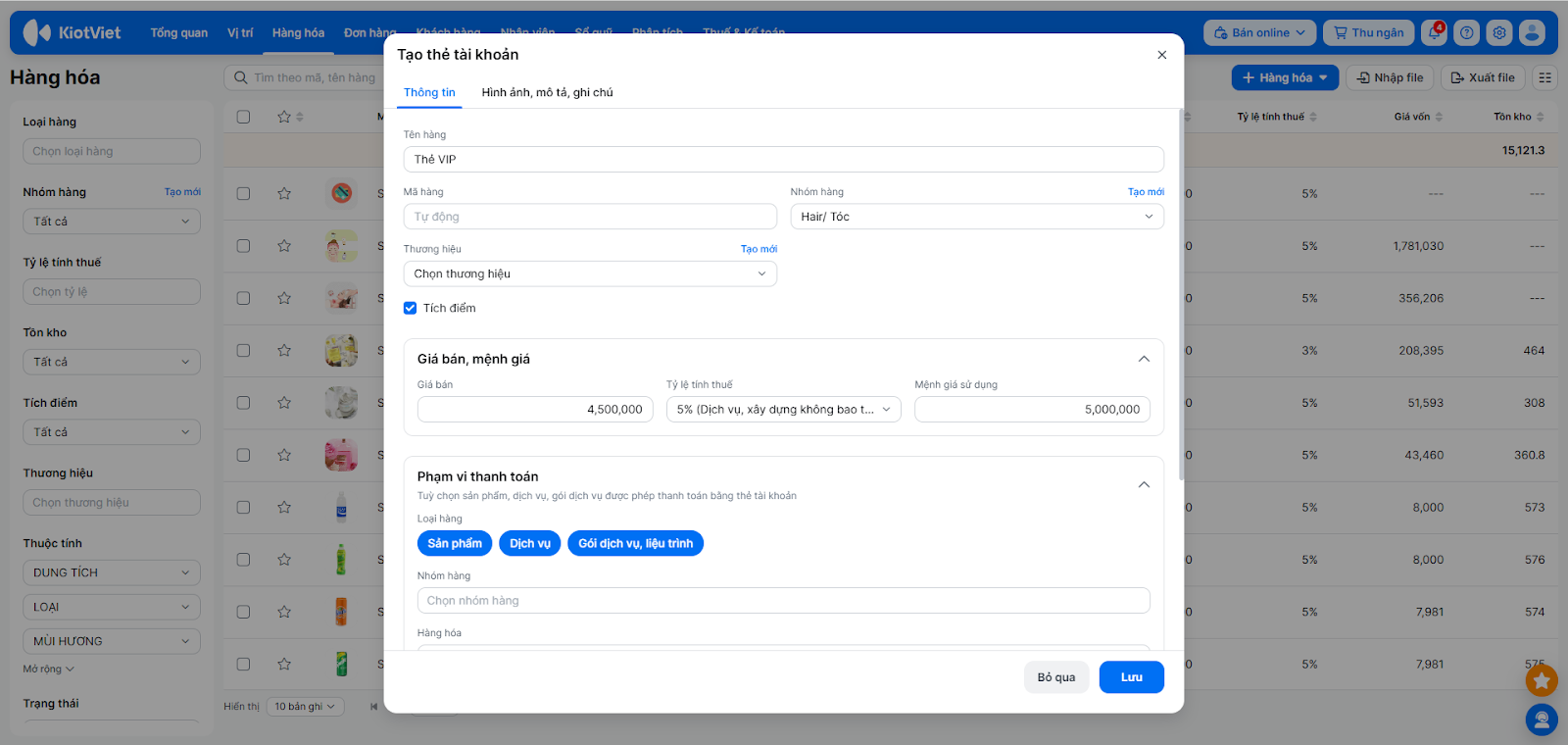Click the star icon in the table header
1568x745 pixels.
pyautogui.click(x=284, y=117)
